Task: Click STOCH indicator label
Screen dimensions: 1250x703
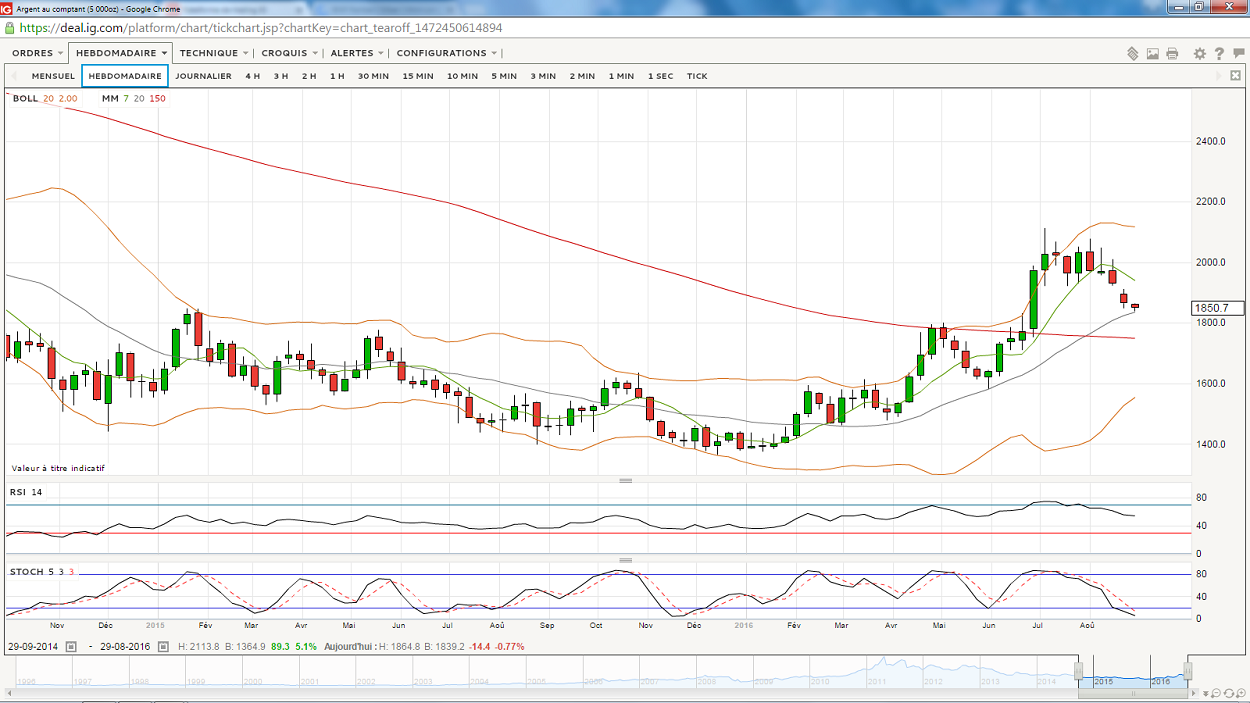Action: pos(26,572)
